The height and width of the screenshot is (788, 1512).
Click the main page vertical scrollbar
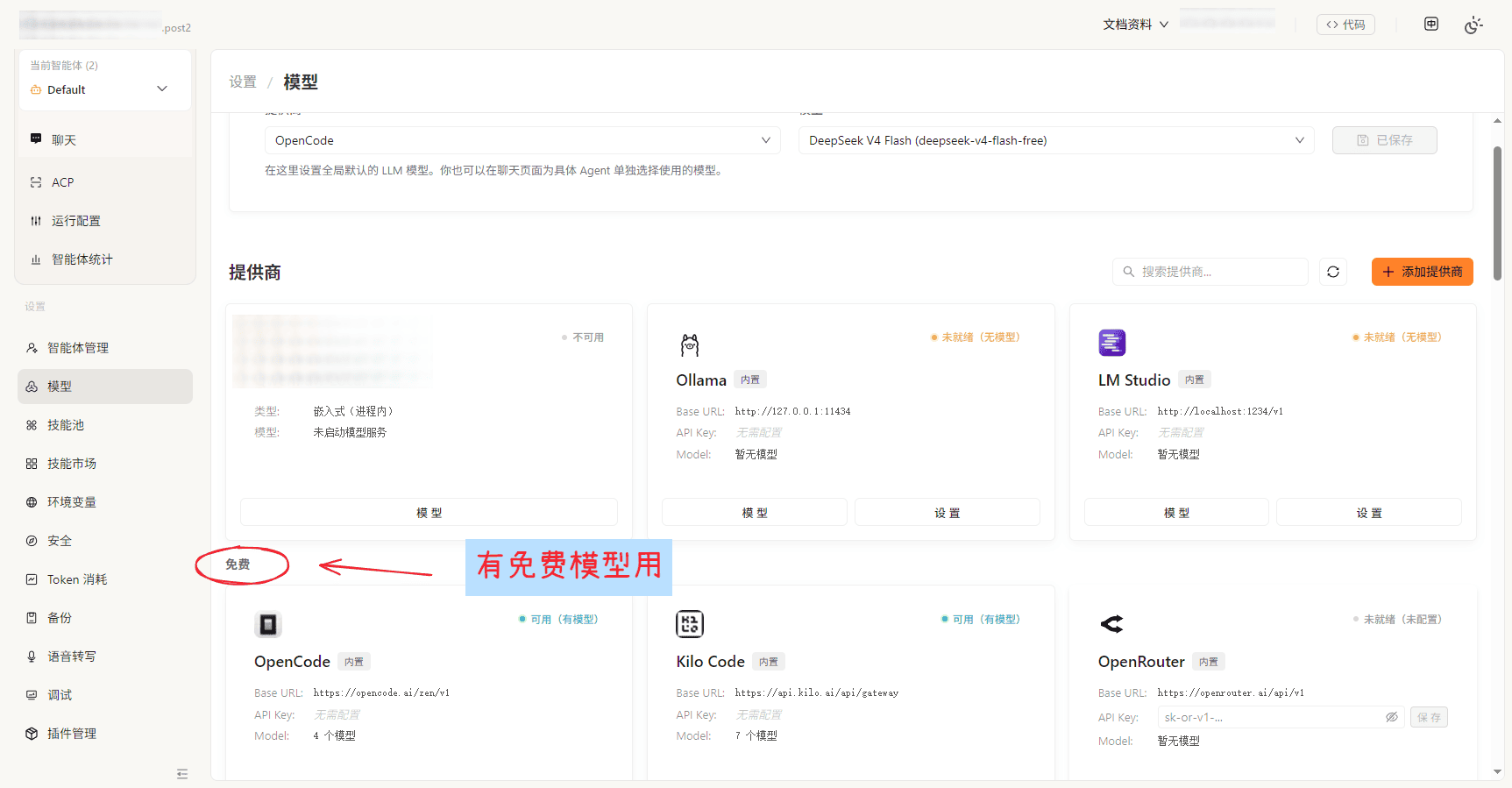click(1497, 213)
